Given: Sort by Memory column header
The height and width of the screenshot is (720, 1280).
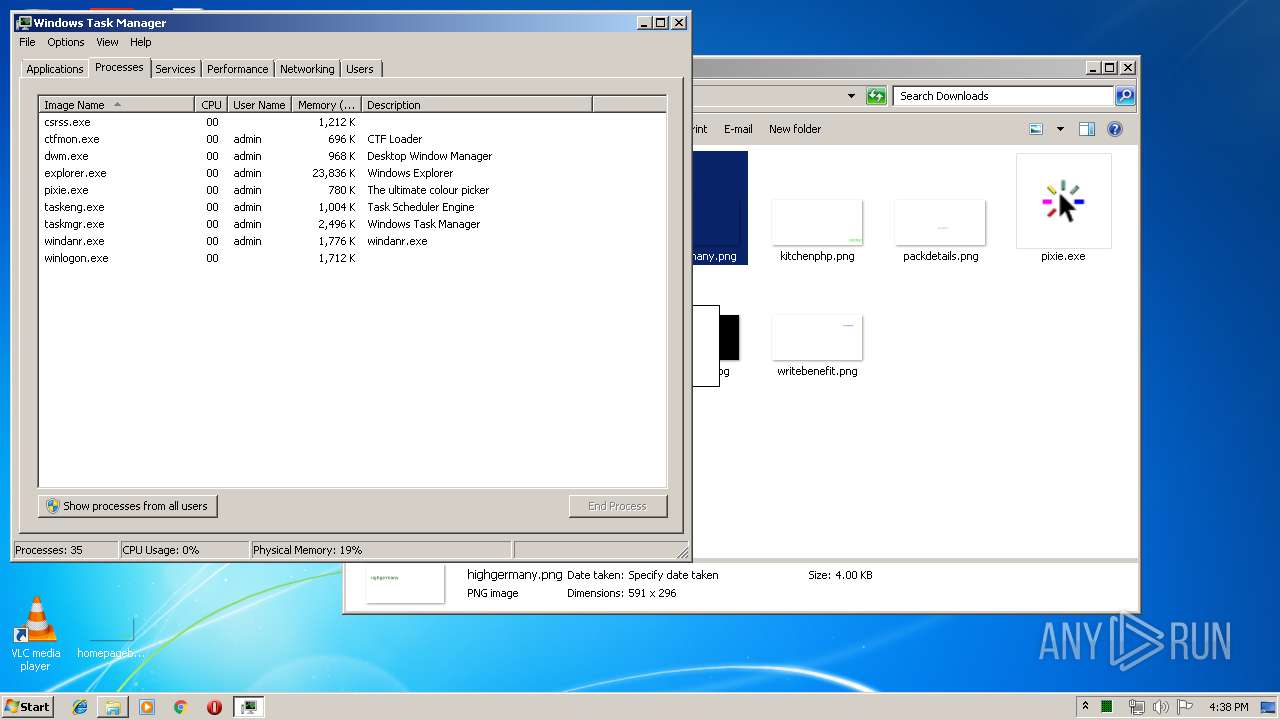Looking at the screenshot, I should [x=326, y=105].
